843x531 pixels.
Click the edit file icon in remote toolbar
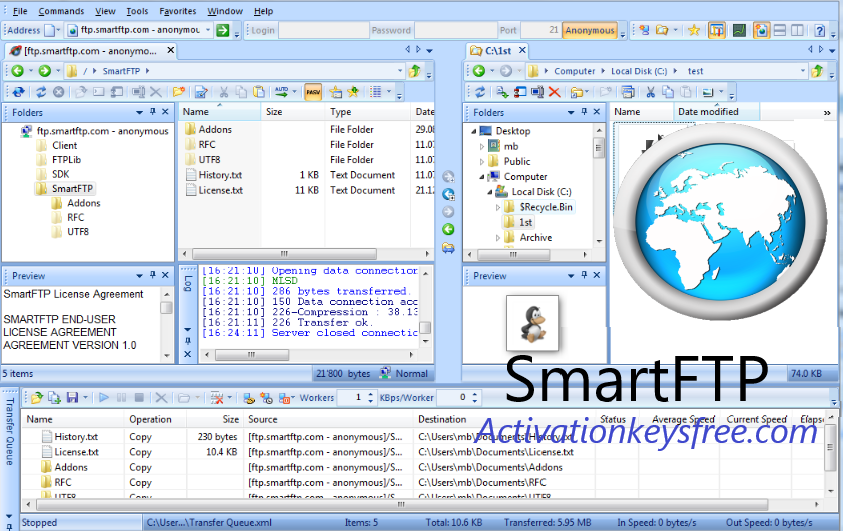pyautogui.click(x=201, y=92)
